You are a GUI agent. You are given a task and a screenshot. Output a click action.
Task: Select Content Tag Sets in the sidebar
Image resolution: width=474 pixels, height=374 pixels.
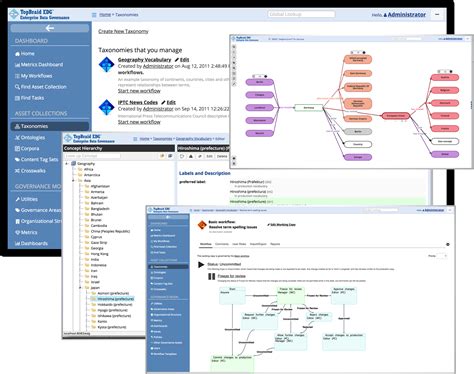[36, 159]
